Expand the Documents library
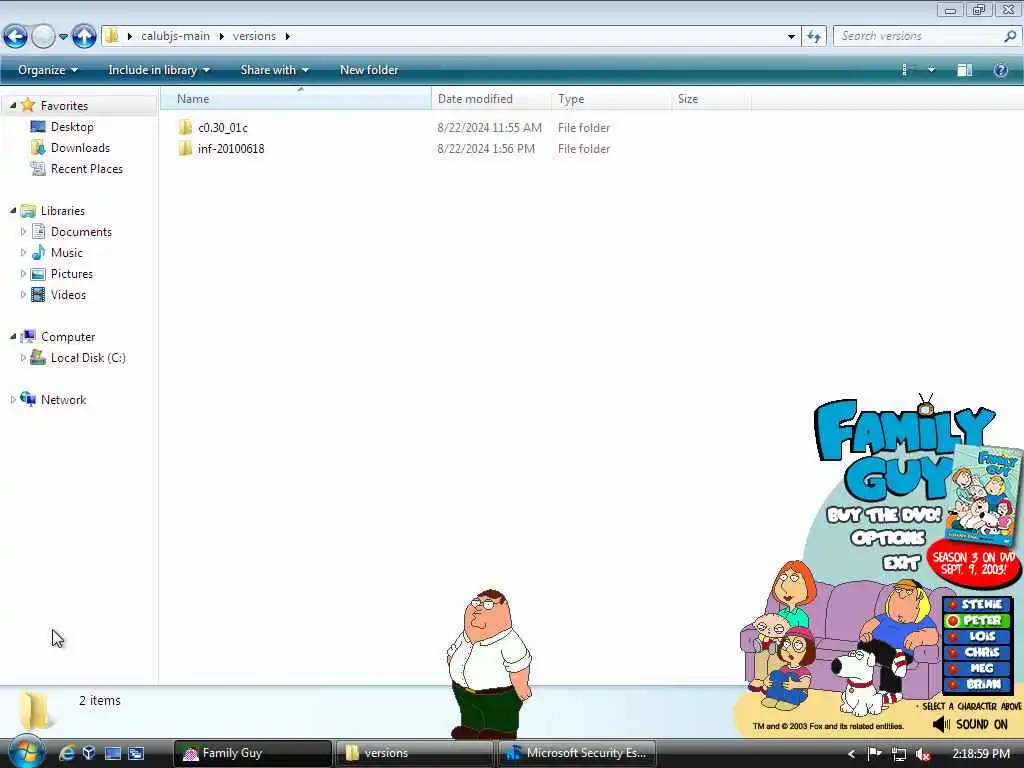The width and height of the screenshot is (1024, 768). tap(24, 231)
